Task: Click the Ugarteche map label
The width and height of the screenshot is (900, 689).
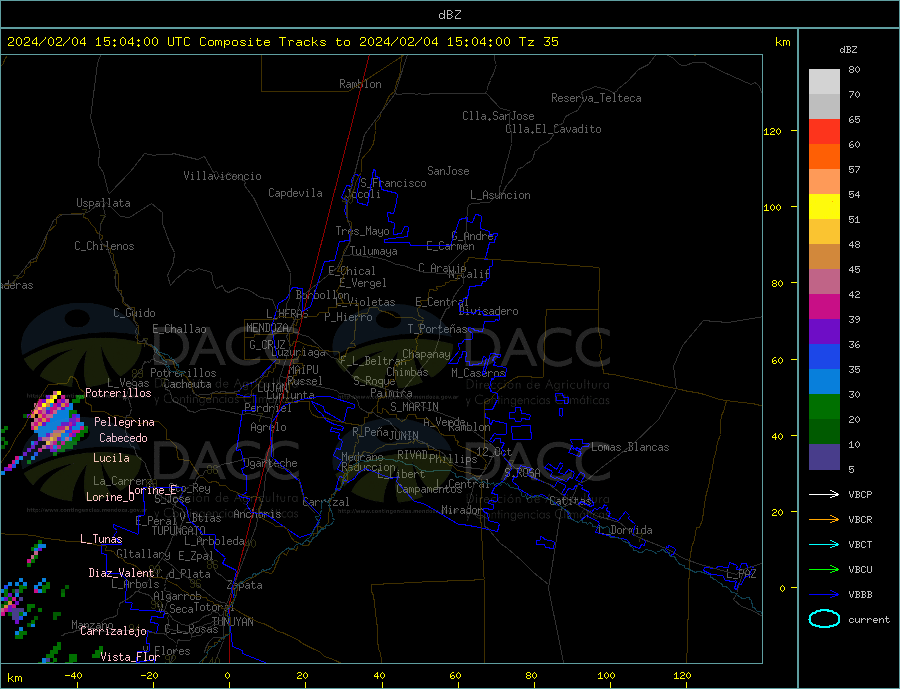Action: [270, 463]
